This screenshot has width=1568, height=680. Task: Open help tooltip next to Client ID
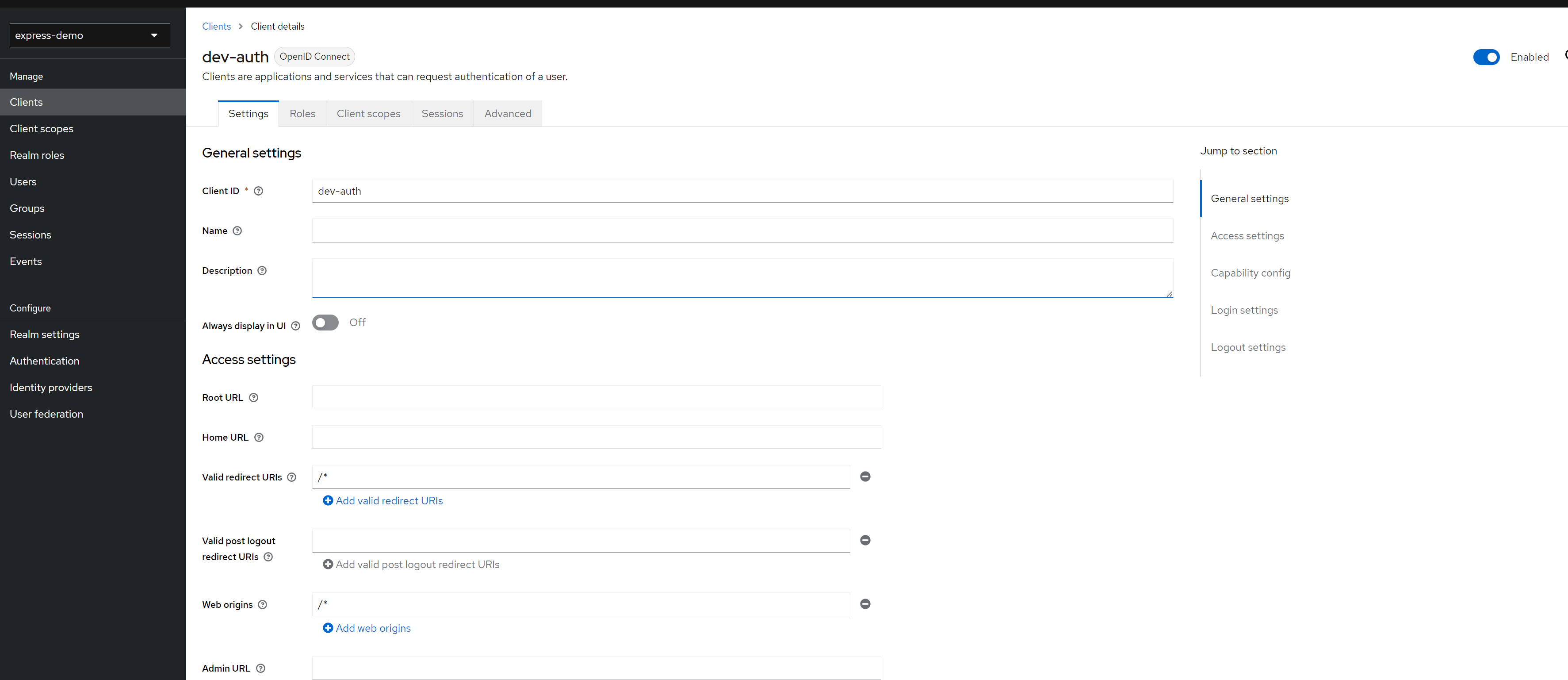(258, 191)
